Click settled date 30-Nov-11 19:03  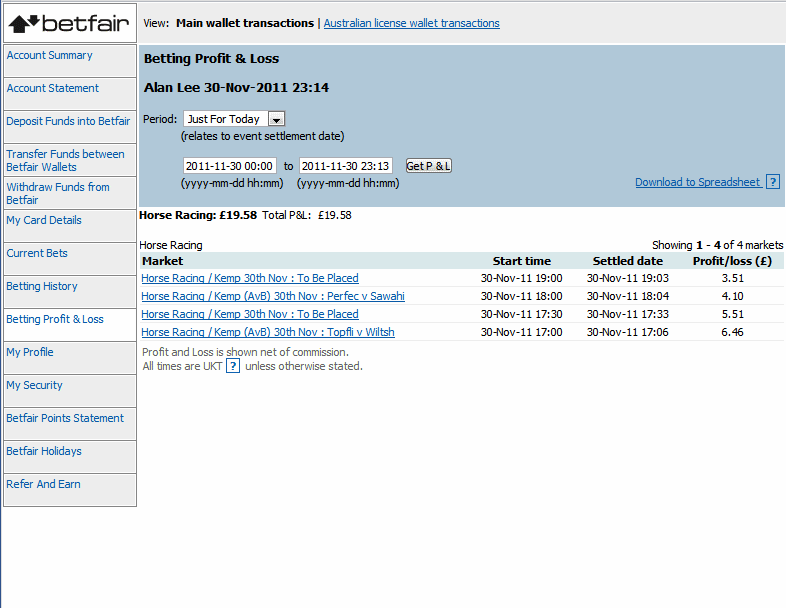click(628, 278)
